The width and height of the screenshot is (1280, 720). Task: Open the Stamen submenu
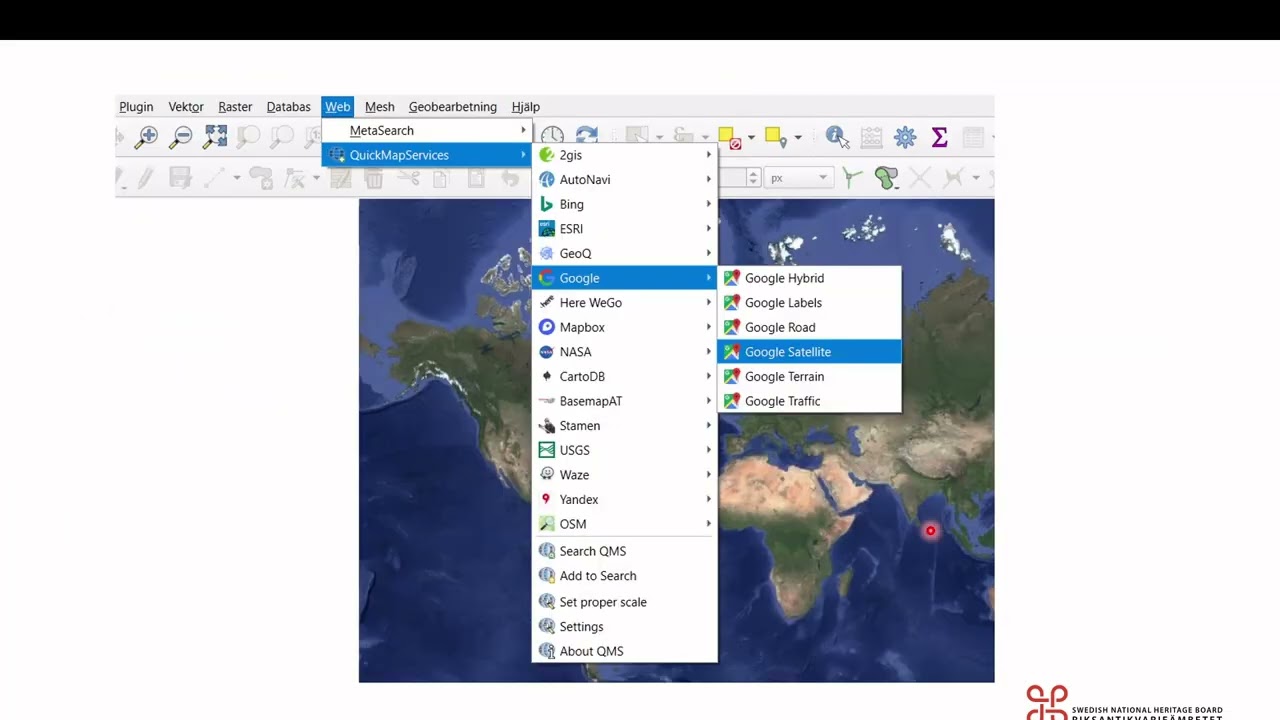click(624, 426)
